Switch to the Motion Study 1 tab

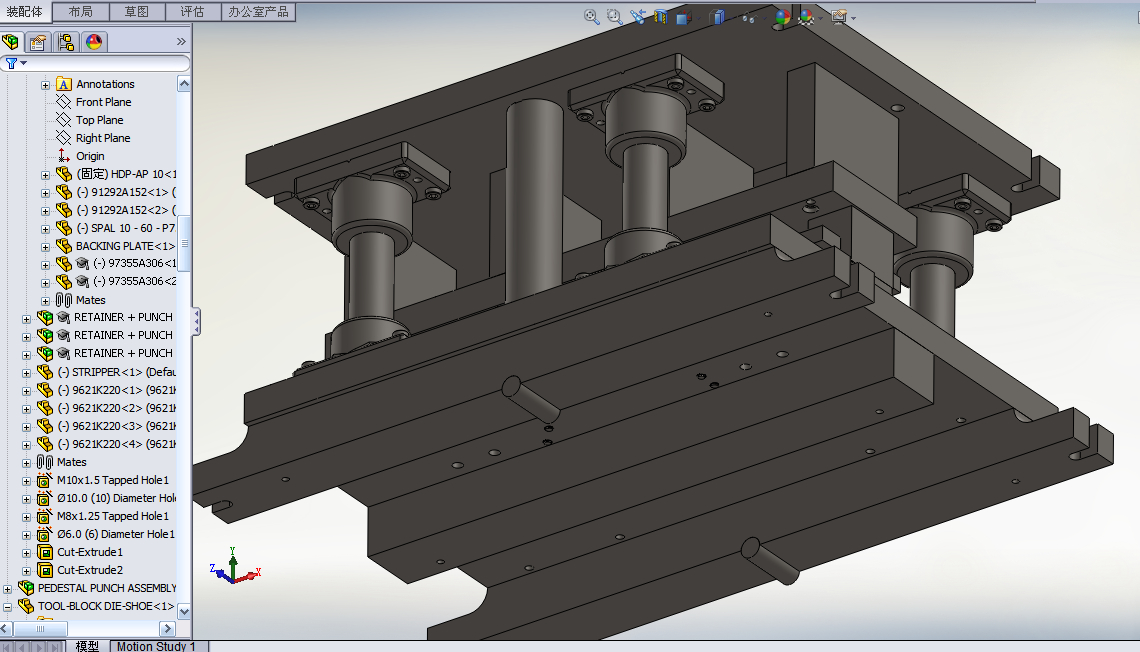[159, 646]
